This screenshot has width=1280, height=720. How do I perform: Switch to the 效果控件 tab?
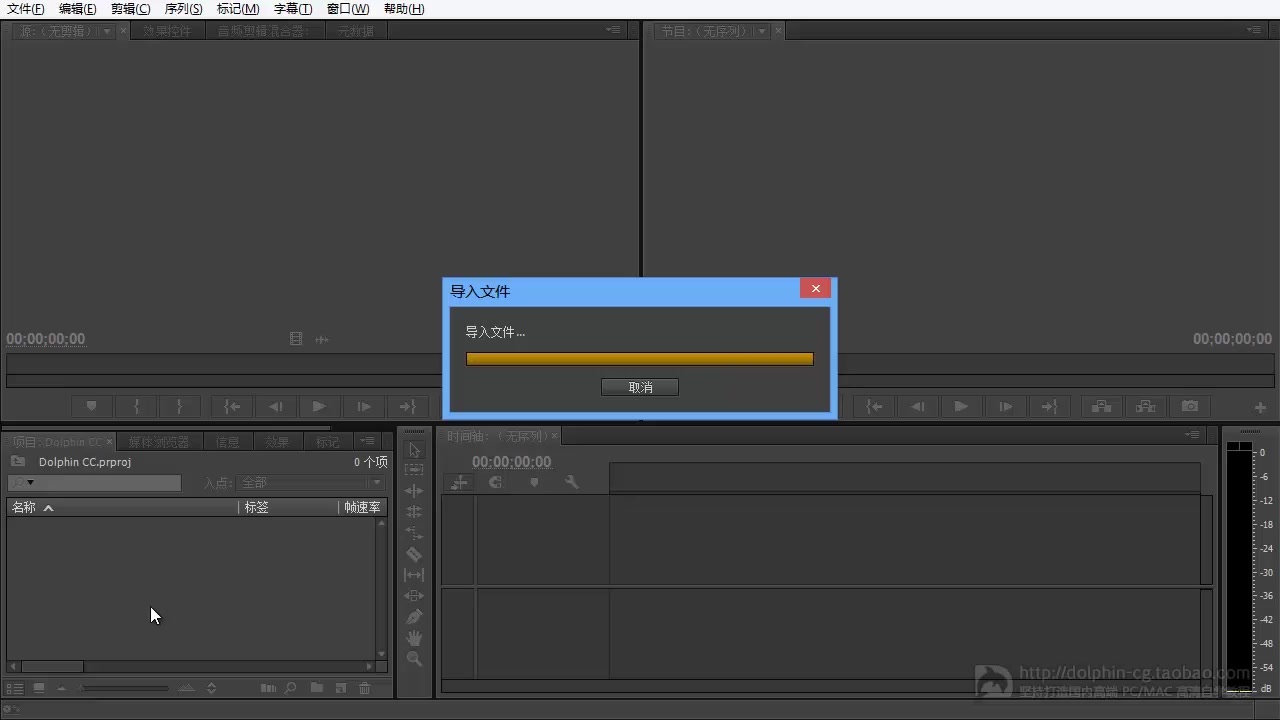[x=166, y=32]
